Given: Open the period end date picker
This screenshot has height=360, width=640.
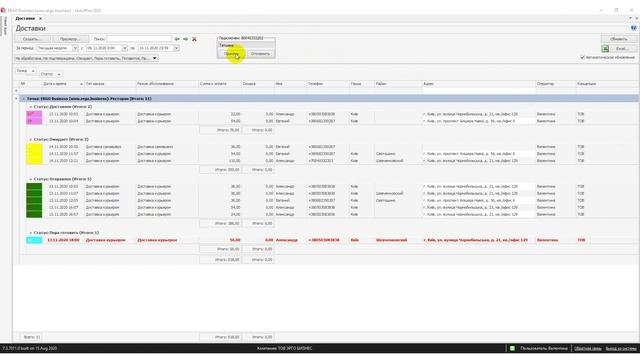Looking at the screenshot, I should click(x=176, y=48).
